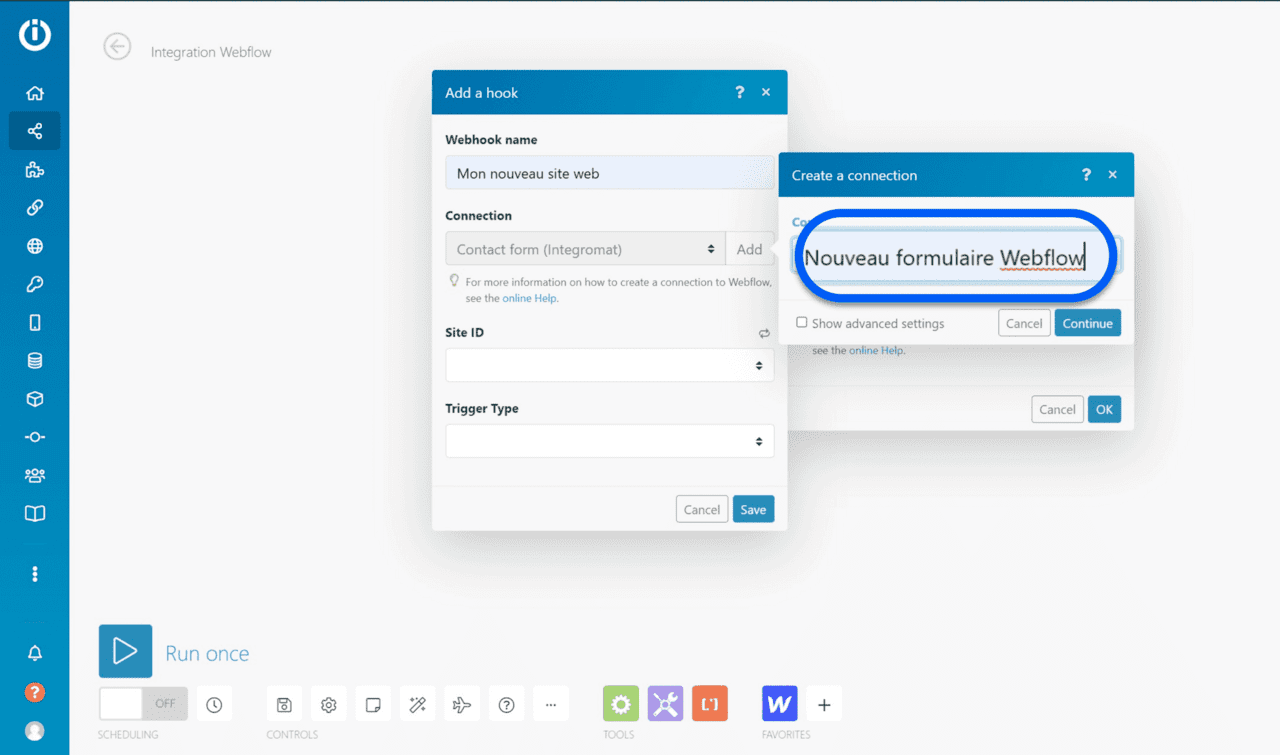This screenshot has width=1280, height=755.
Task: Open notifications bell icon
Action: click(35, 653)
